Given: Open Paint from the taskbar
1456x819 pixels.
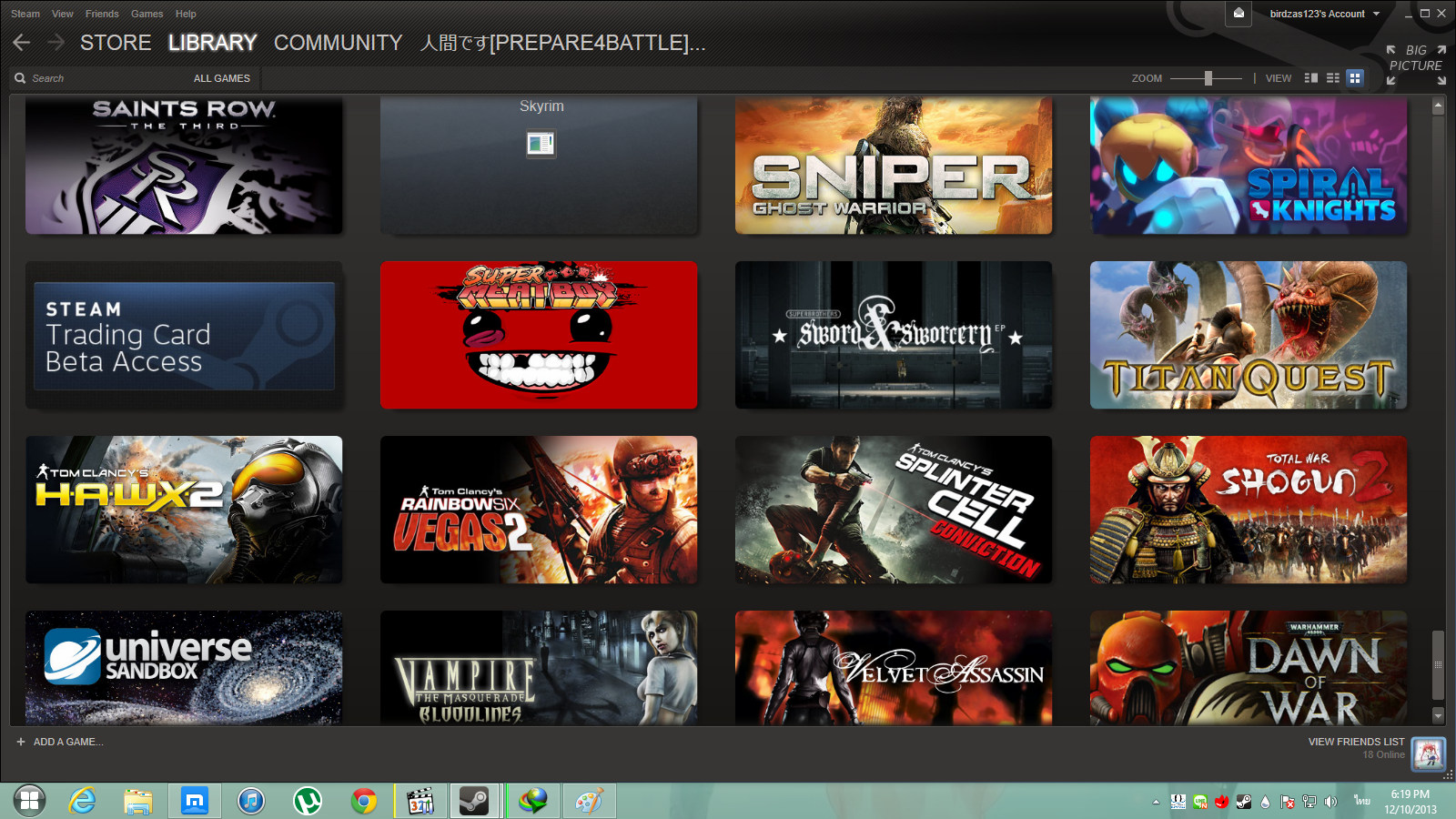Looking at the screenshot, I should 589,801.
